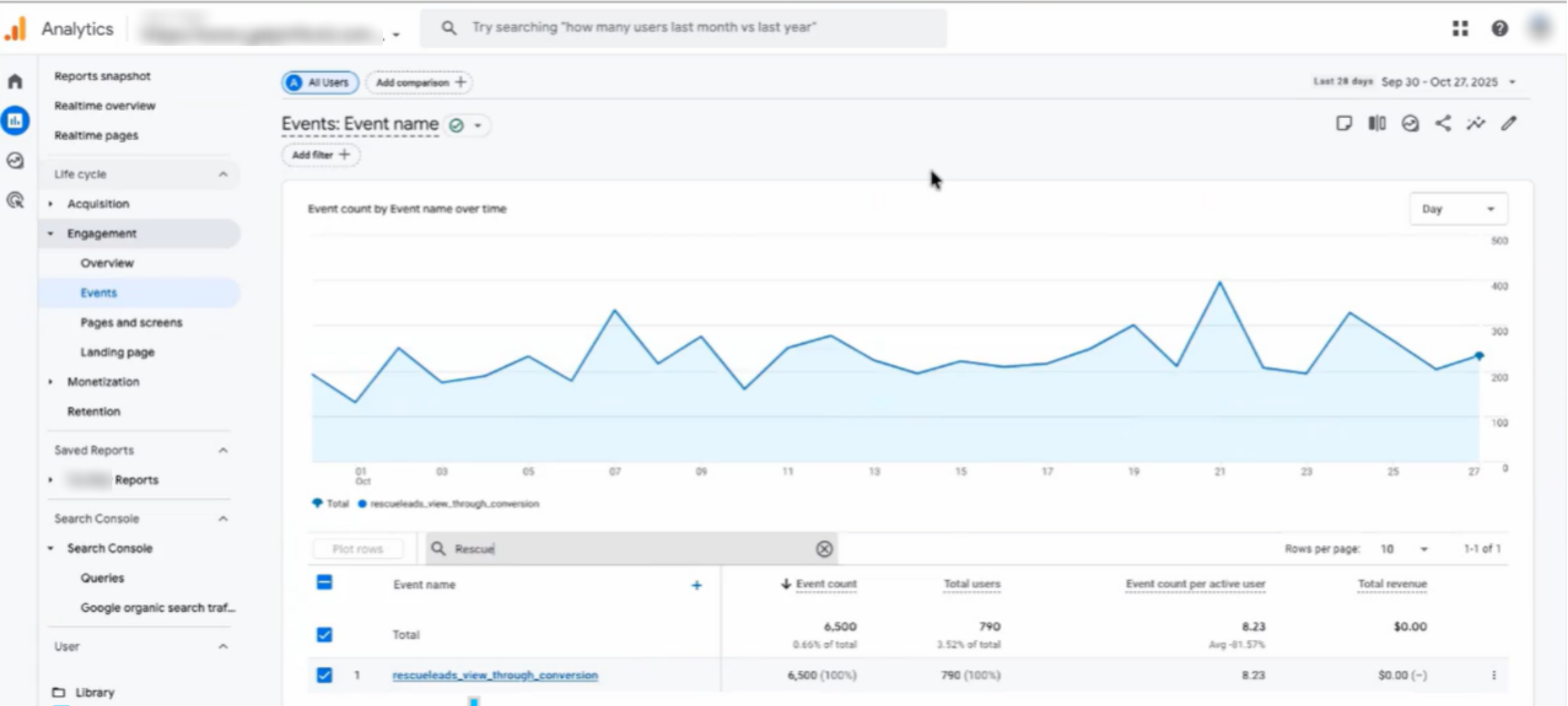This screenshot has height=706, width=1568.
Task: Clear the Rescue search with X icon
Action: point(824,549)
